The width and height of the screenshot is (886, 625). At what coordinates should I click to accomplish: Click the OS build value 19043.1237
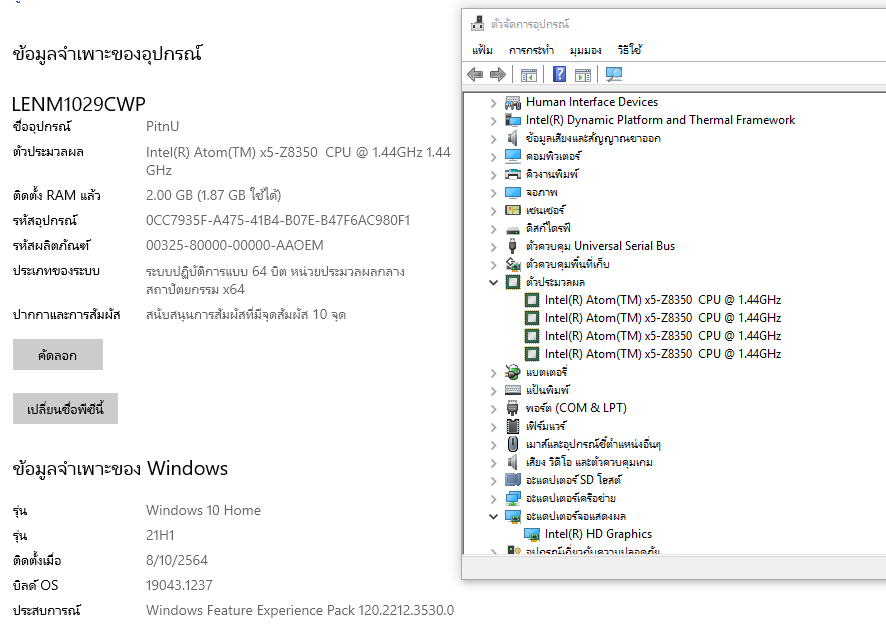pos(179,585)
